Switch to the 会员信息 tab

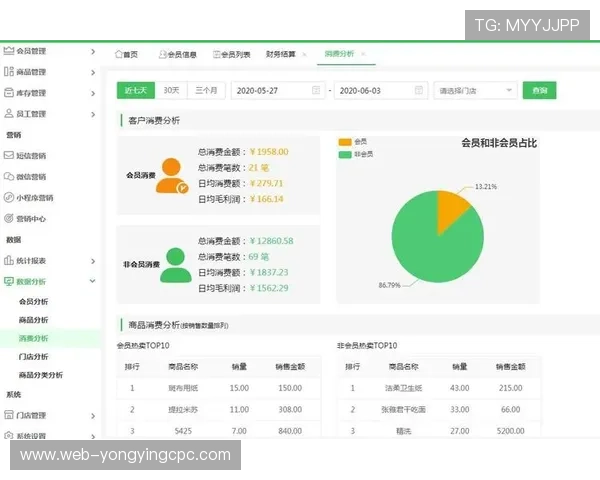(x=178, y=54)
